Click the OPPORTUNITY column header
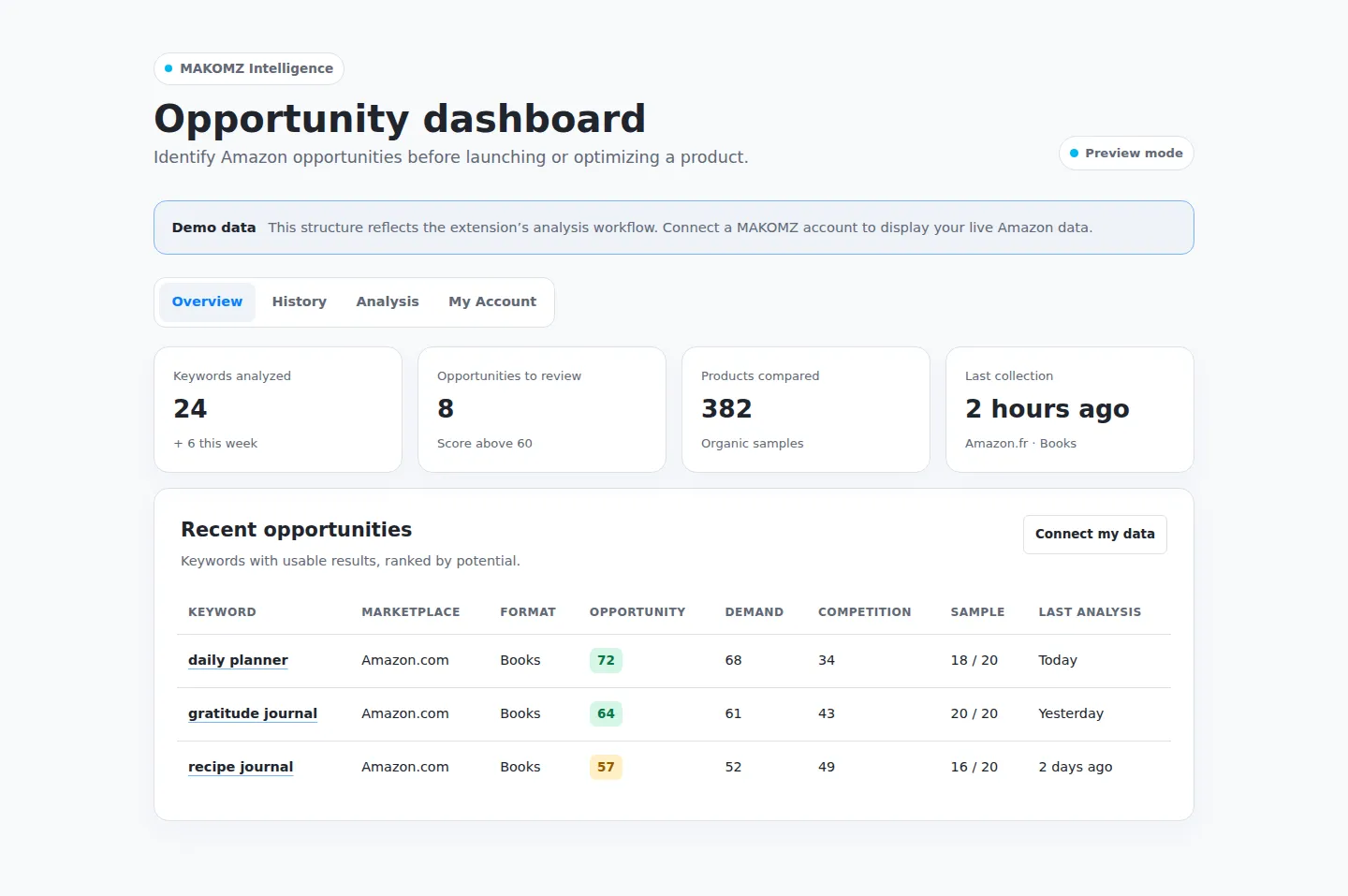The height and width of the screenshot is (896, 1348). [637, 612]
